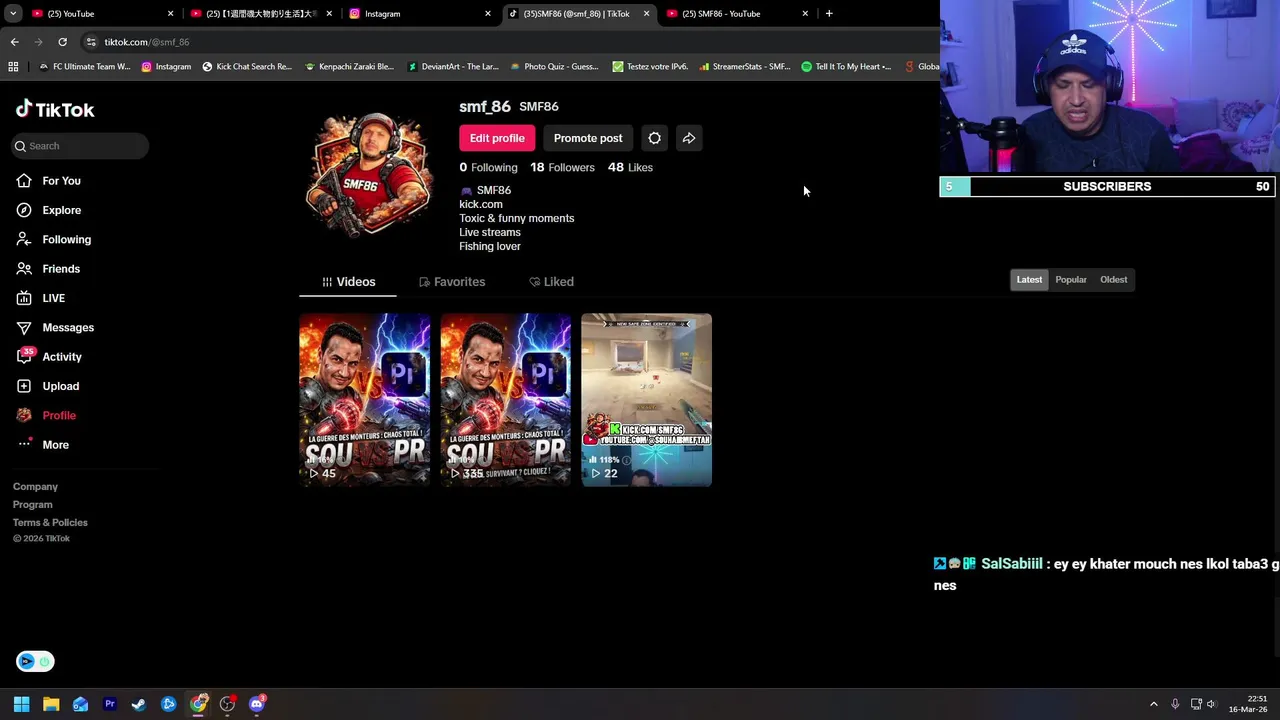The height and width of the screenshot is (720, 1280).
Task: Open Messages in sidebar
Action: coord(68,327)
